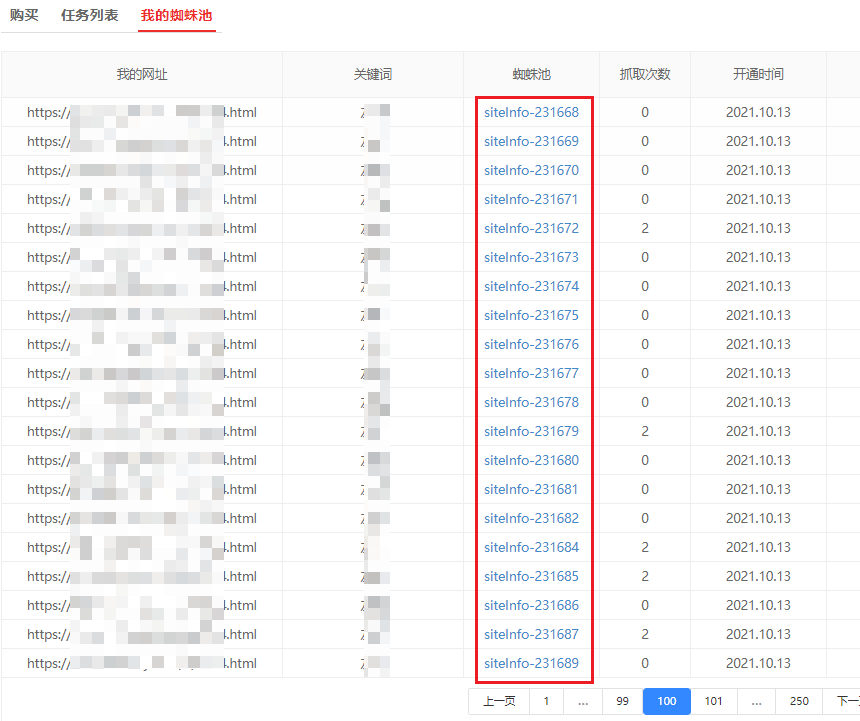
Task: Open the 任务列表 tab
Action: coord(89,16)
